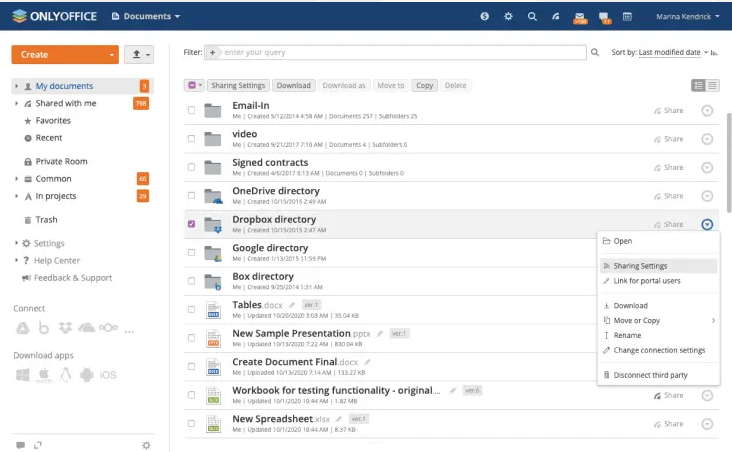Select New Sample Presentation checkbox
This screenshot has height=452, width=732.
click(x=191, y=338)
